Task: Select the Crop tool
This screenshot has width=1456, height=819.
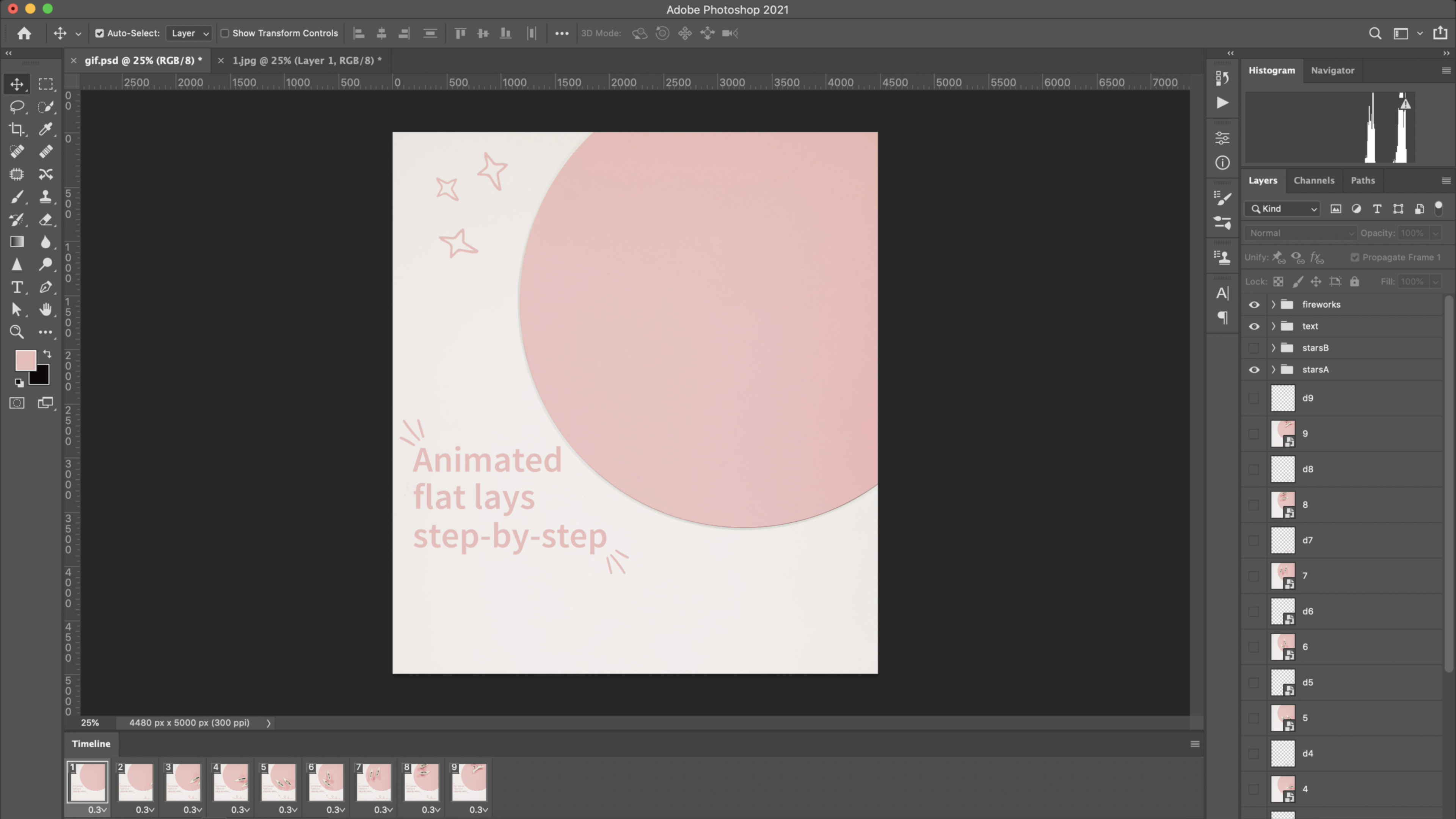Action: tap(16, 129)
